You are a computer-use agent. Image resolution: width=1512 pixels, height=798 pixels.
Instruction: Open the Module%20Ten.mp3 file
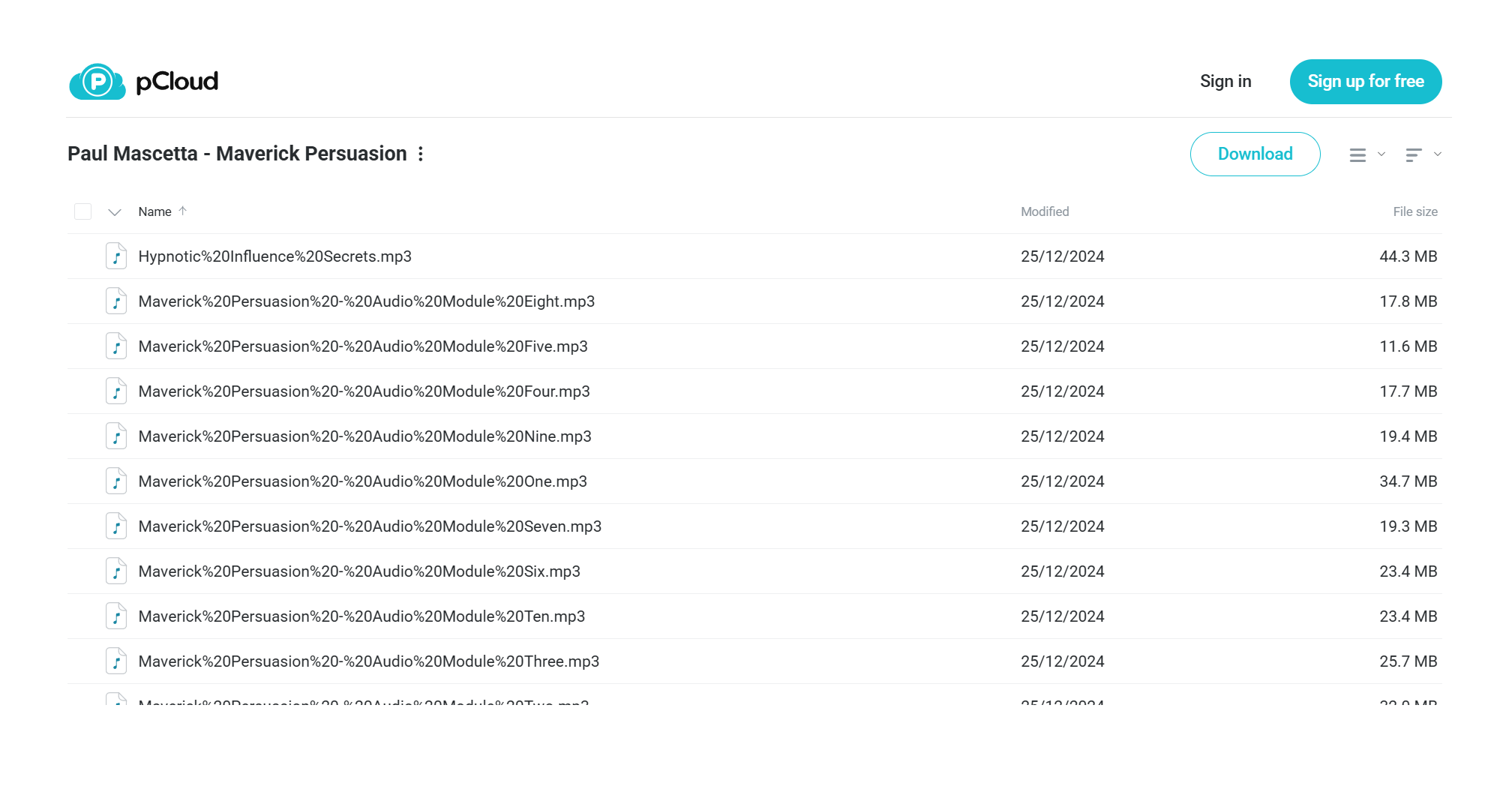click(x=361, y=616)
